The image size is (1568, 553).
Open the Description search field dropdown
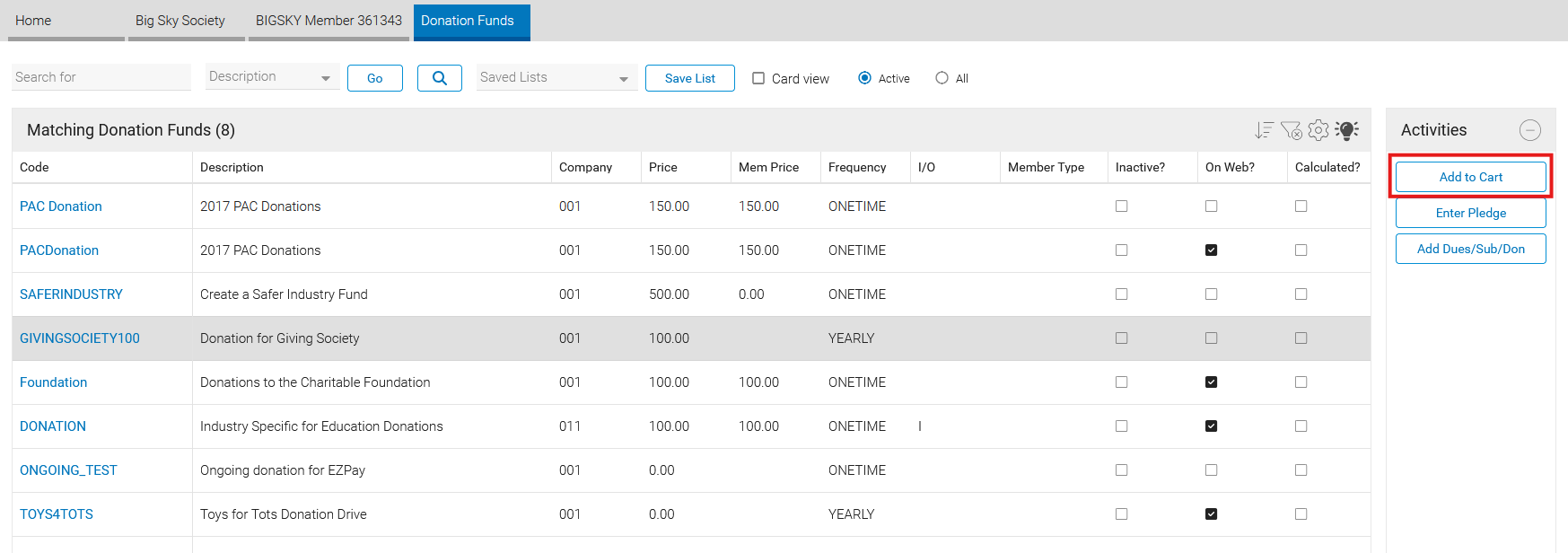pyautogui.click(x=272, y=77)
